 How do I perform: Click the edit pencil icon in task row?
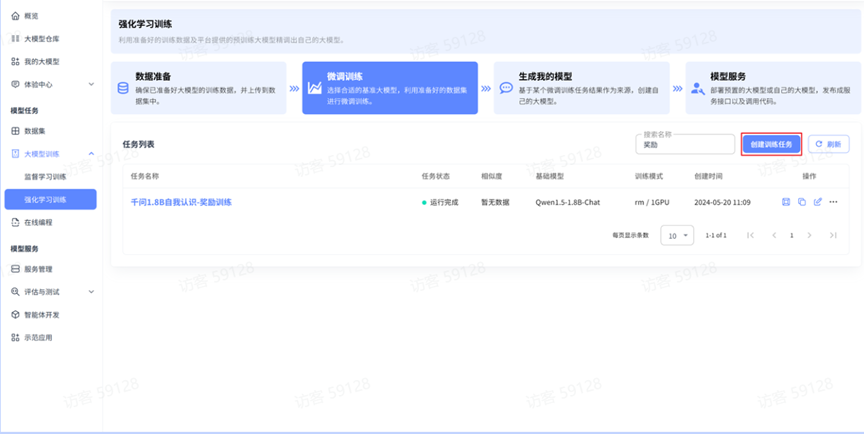pos(818,202)
